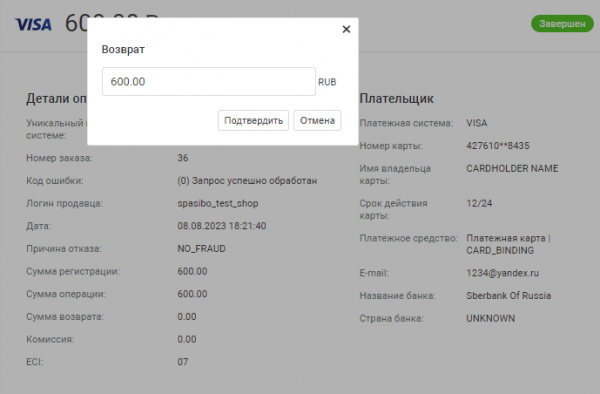Image resolution: width=600 pixels, height=394 pixels.
Task: Click the e-mail 1234@yandex.ru
Action: [x=502, y=273]
